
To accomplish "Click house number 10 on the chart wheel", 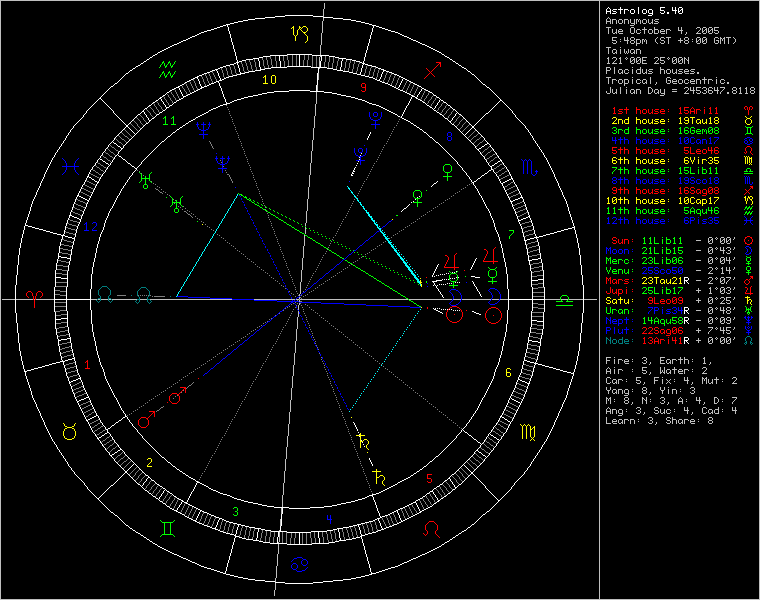I will (269, 80).
